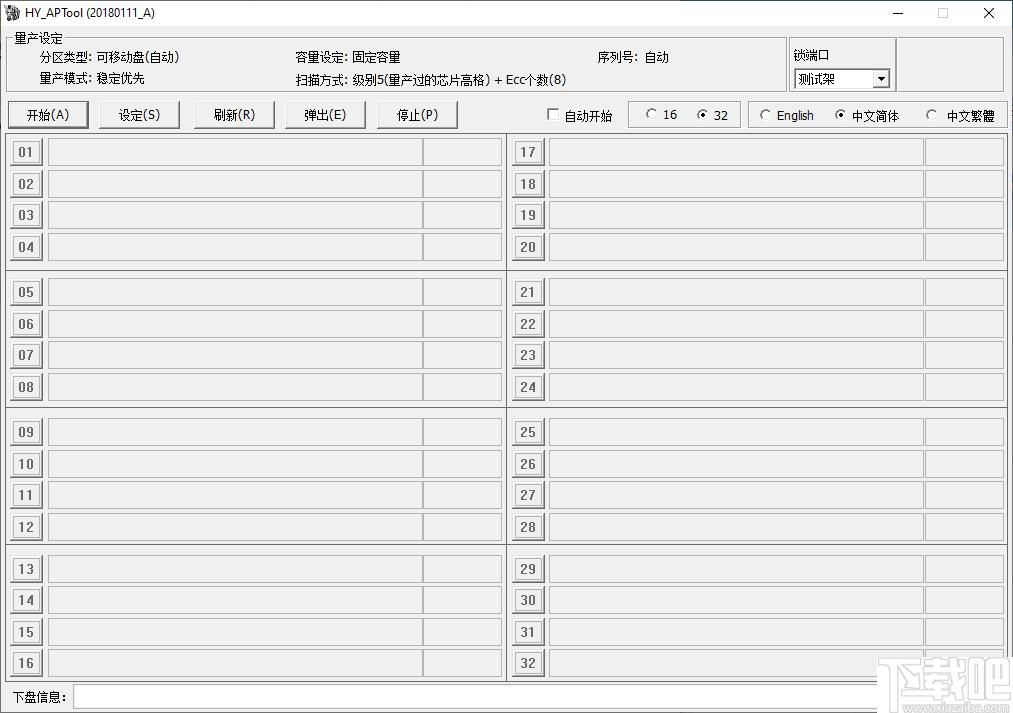The image size is (1013, 713).
Task: Click port number 16
Action: [26, 663]
